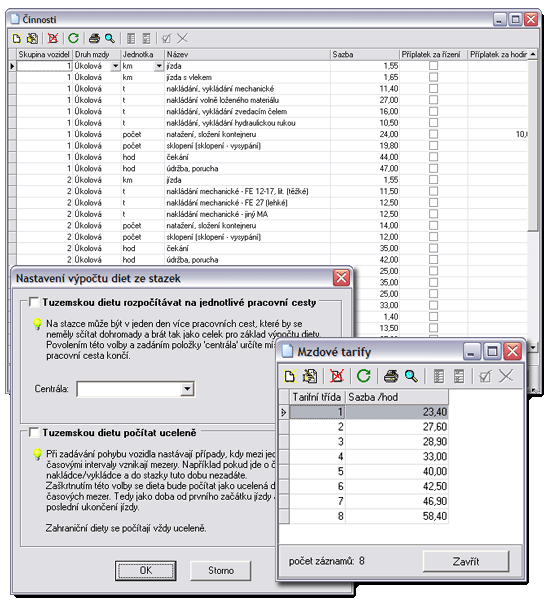Open search magnifier in Mzdové tarify
Screen dimensions: 550x600
click(x=411, y=376)
